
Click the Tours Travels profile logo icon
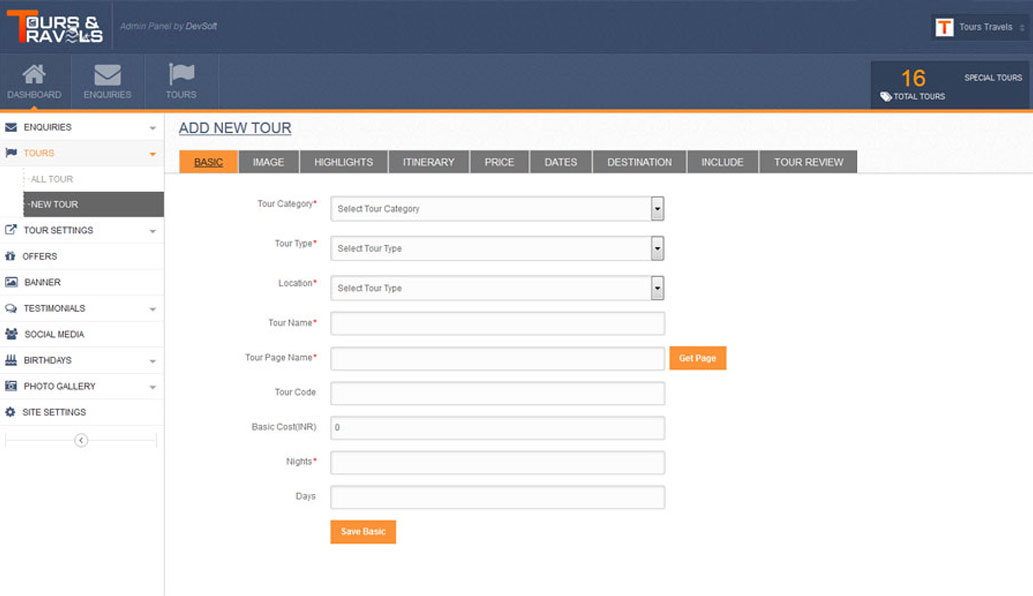pyautogui.click(x=943, y=28)
